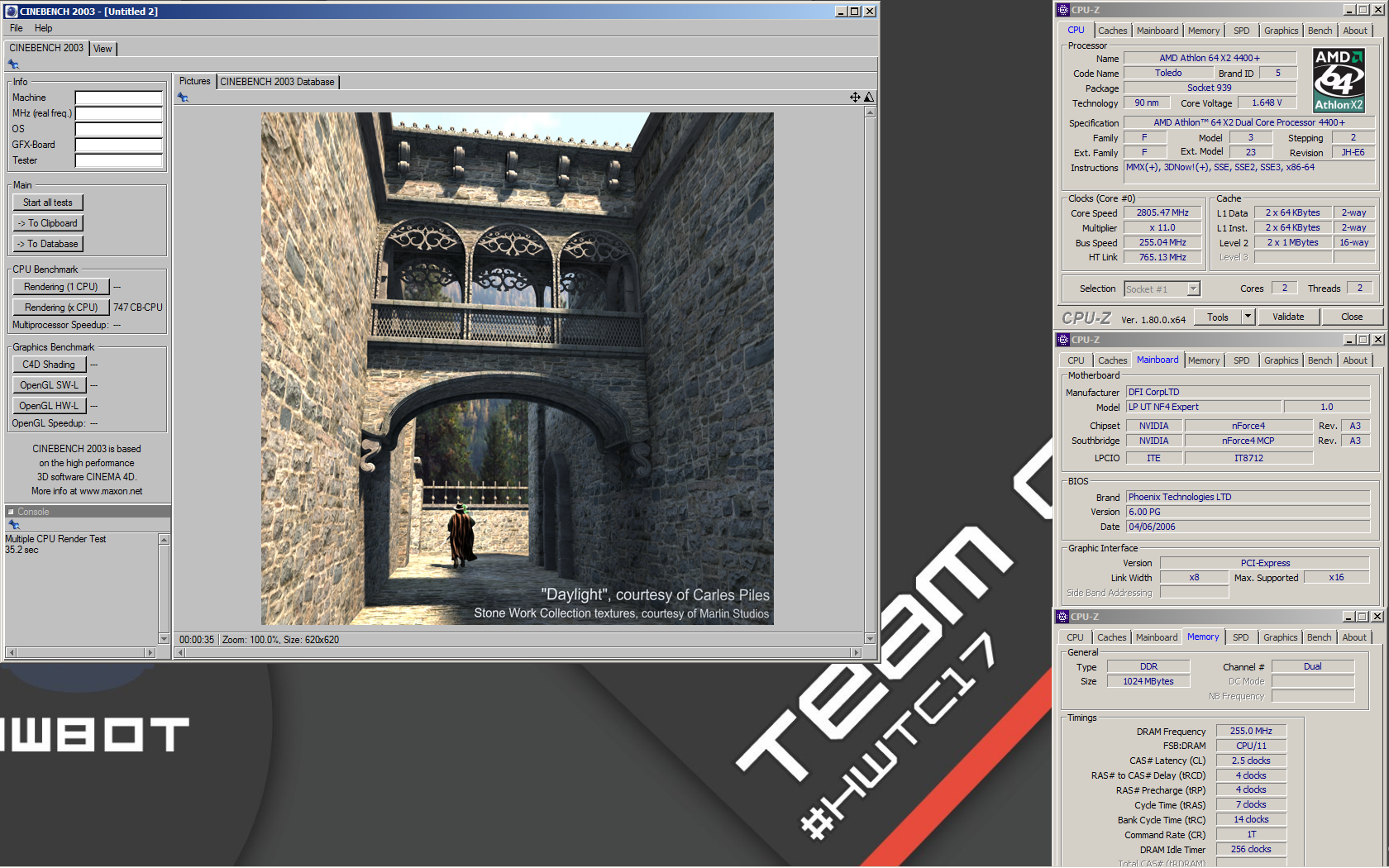Image resolution: width=1389 pixels, height=868 pixels.
Task: Click the pin icon below CINEBENCH 2003 tab
Action: pyautogui.click(x=13, y=64)
